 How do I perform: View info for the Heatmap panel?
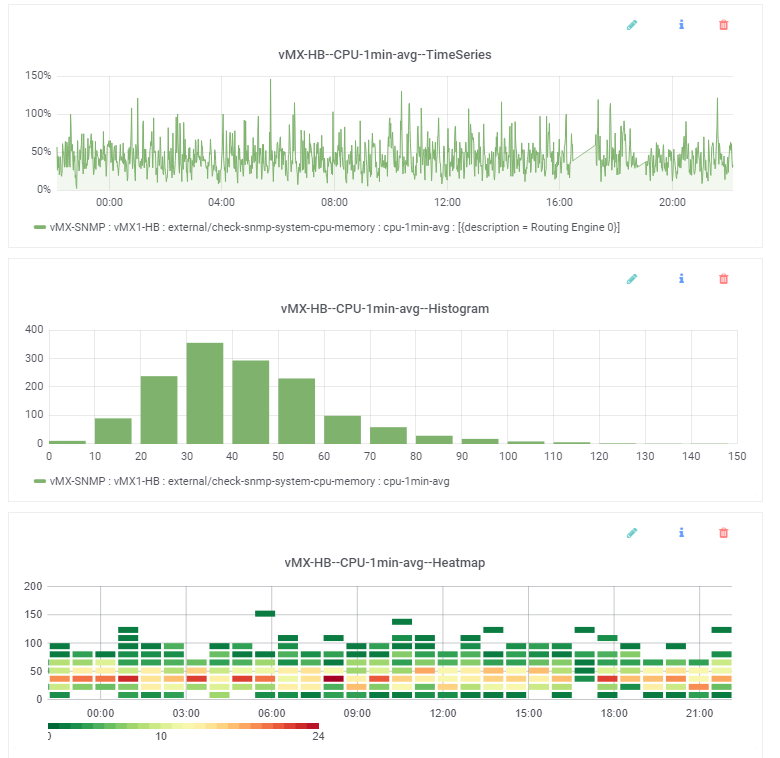click(x=681, y=533)
